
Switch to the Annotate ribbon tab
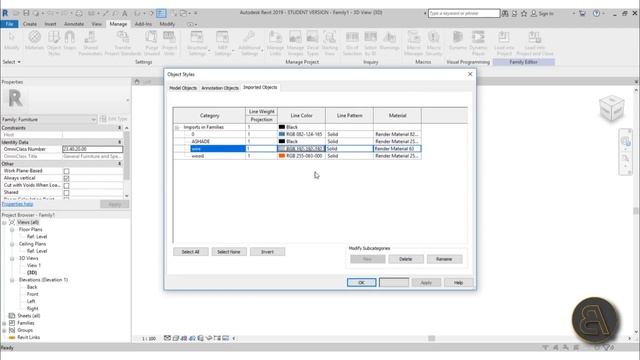(x=74, y=24)
